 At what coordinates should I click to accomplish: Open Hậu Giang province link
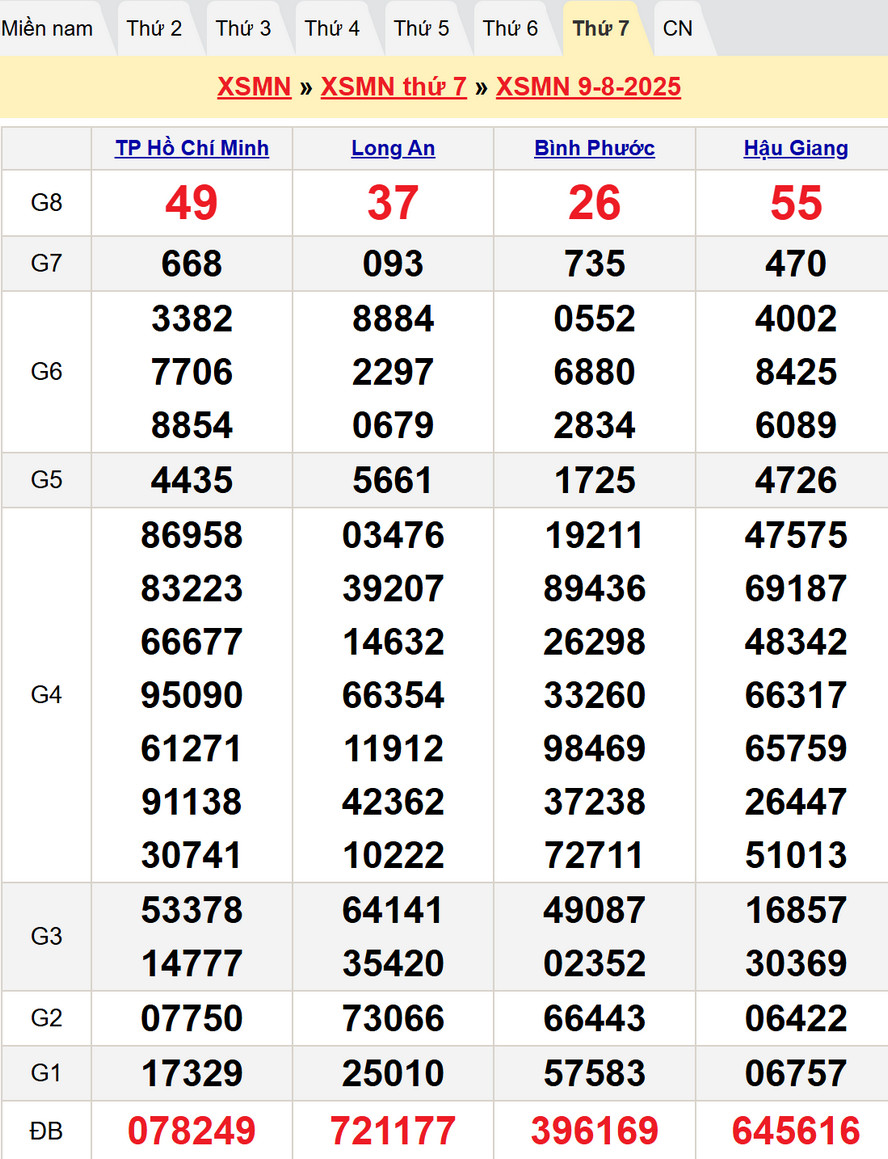[796, 148]
